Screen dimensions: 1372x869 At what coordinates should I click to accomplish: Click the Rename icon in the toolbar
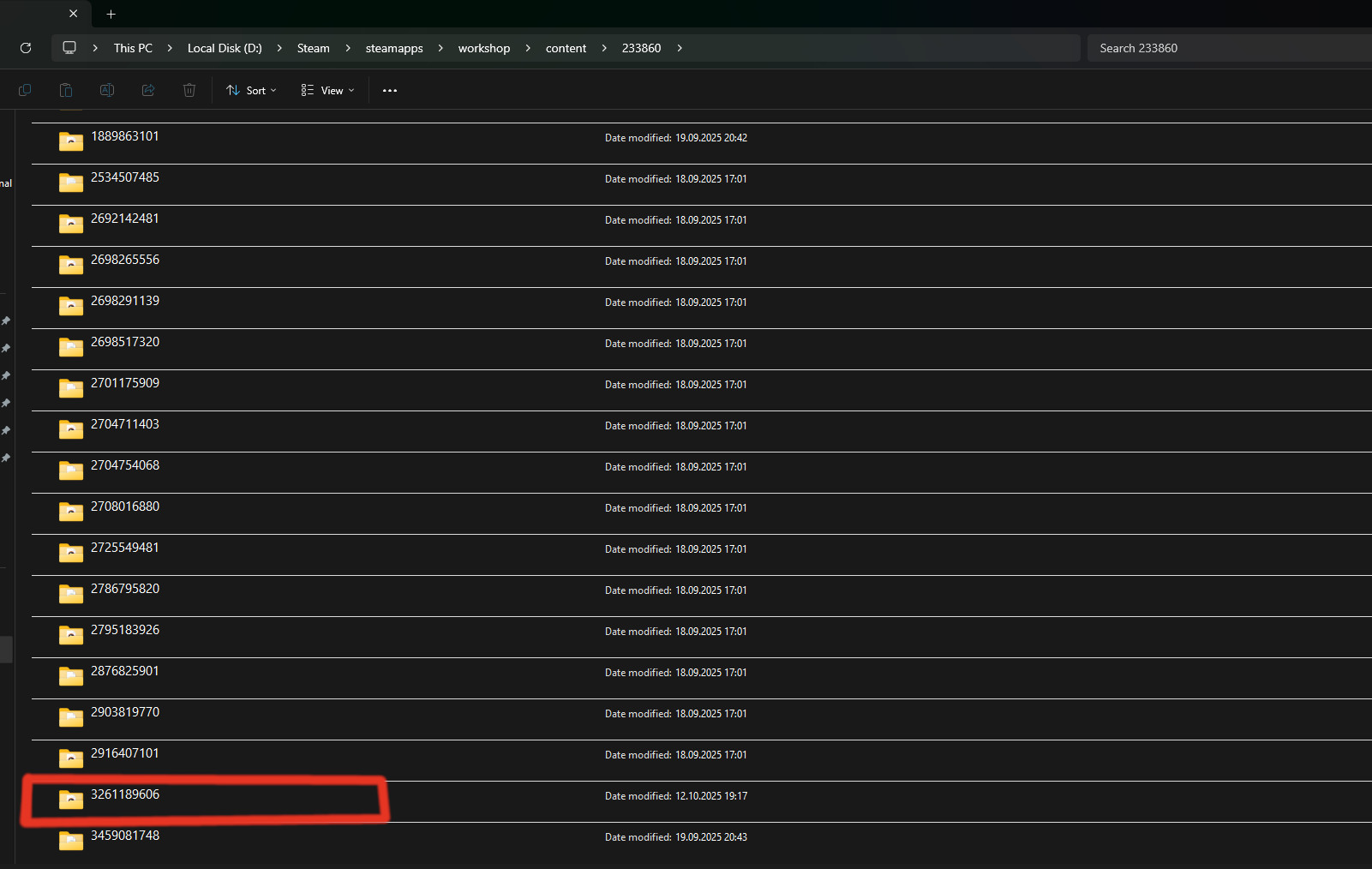[107, 90]
